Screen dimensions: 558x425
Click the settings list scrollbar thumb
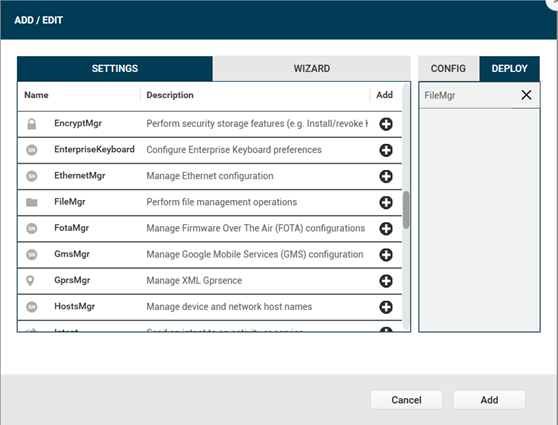tap(406, 210)
